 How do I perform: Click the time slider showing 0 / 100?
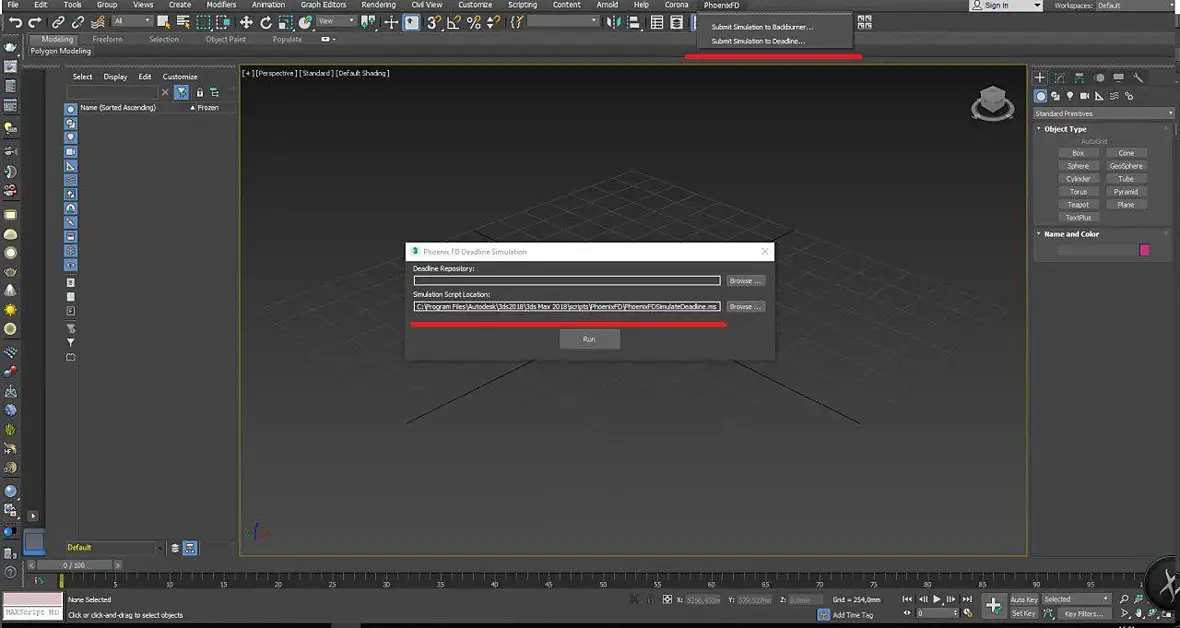75,565
